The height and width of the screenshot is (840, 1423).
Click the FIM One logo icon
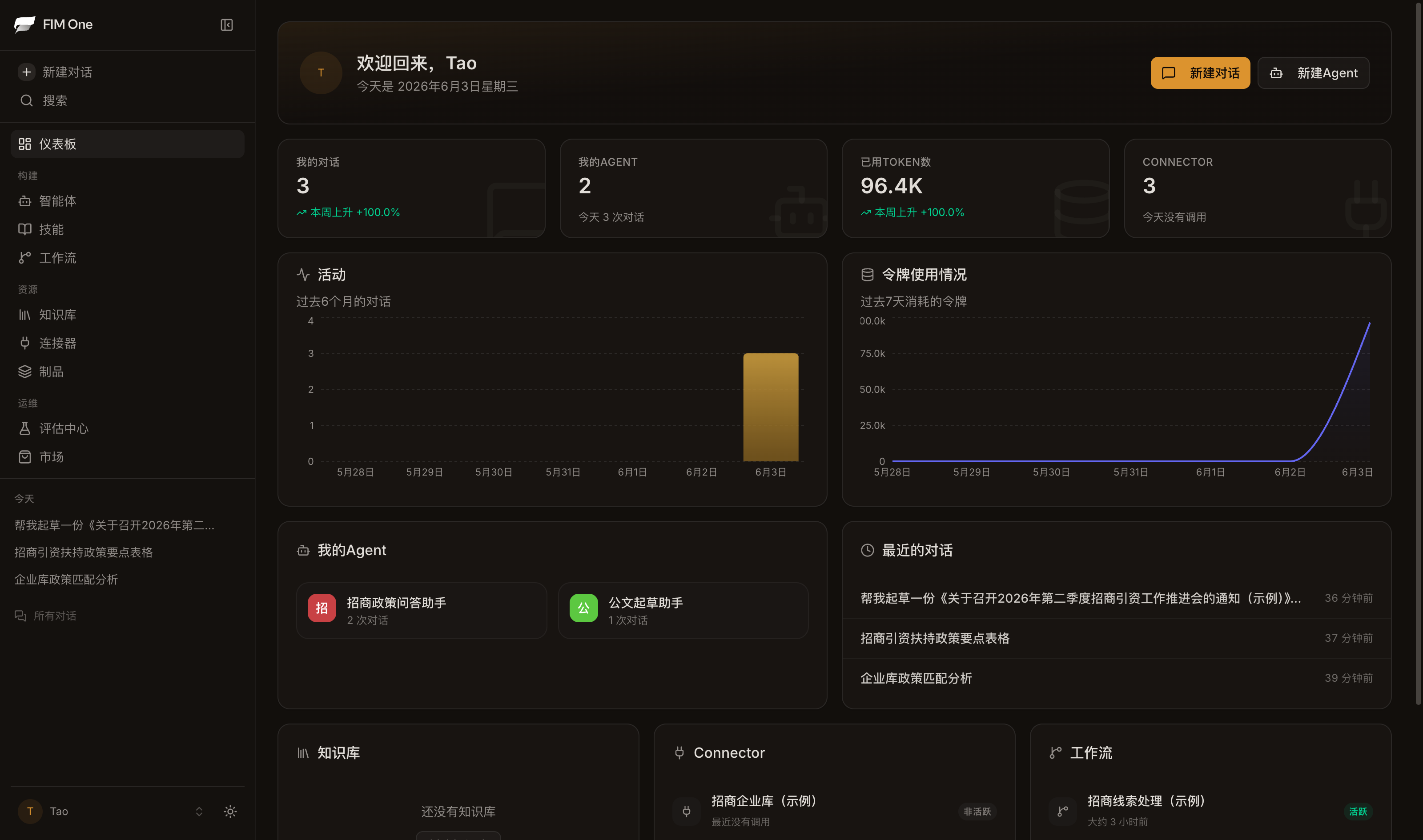pos(24,24)
